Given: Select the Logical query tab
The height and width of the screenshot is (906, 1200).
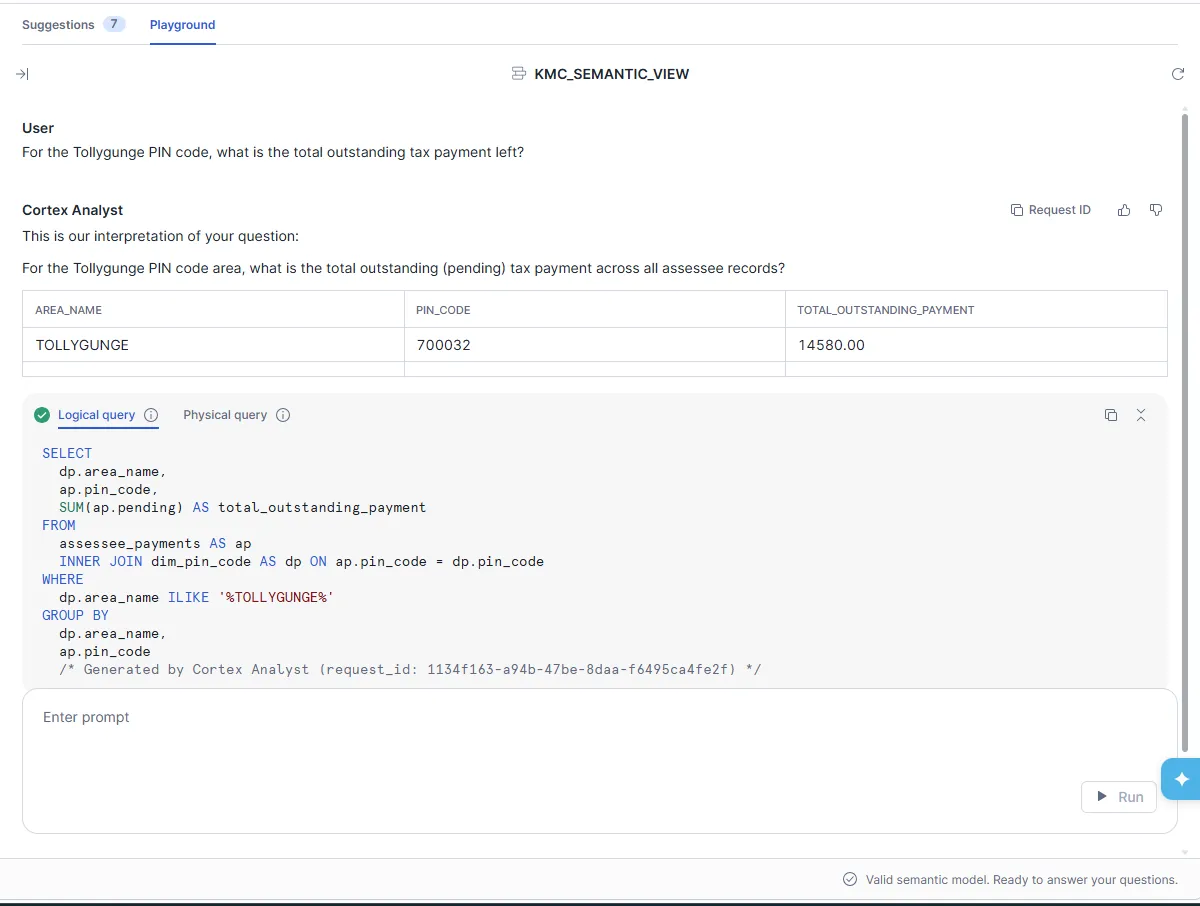Looking at the screenshot, I should pyautogui.click(x=96, y=415).
